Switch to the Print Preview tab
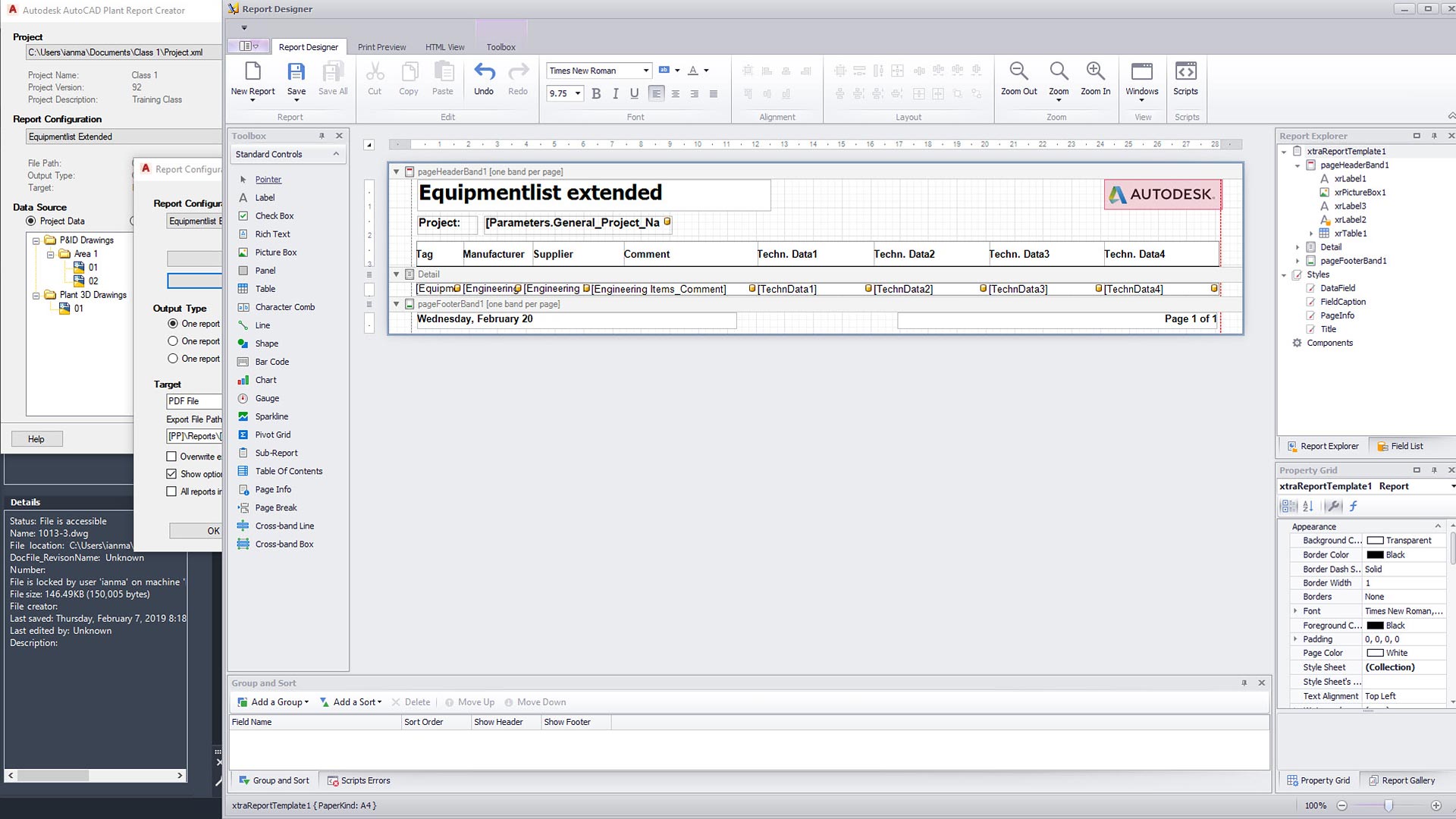 381,47
